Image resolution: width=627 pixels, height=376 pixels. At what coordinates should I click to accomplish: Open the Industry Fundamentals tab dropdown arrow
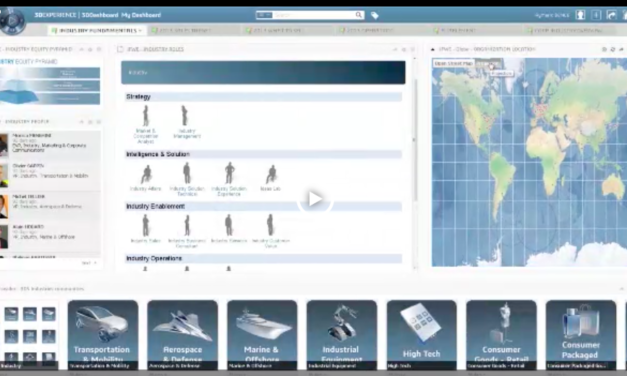(x=140, y=30)
